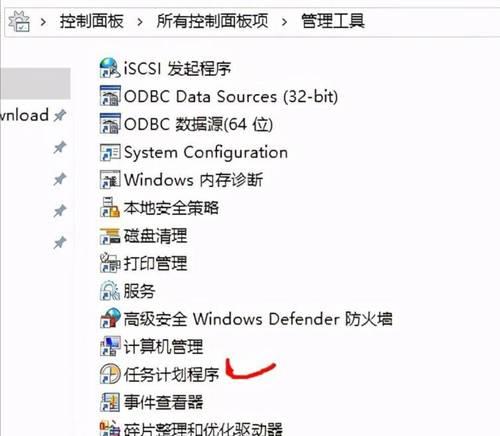Viewport: 500px width, 436px height.
Task: Expand the chevron after 所有控制面板项 breadcrumb
Action: 284,22
